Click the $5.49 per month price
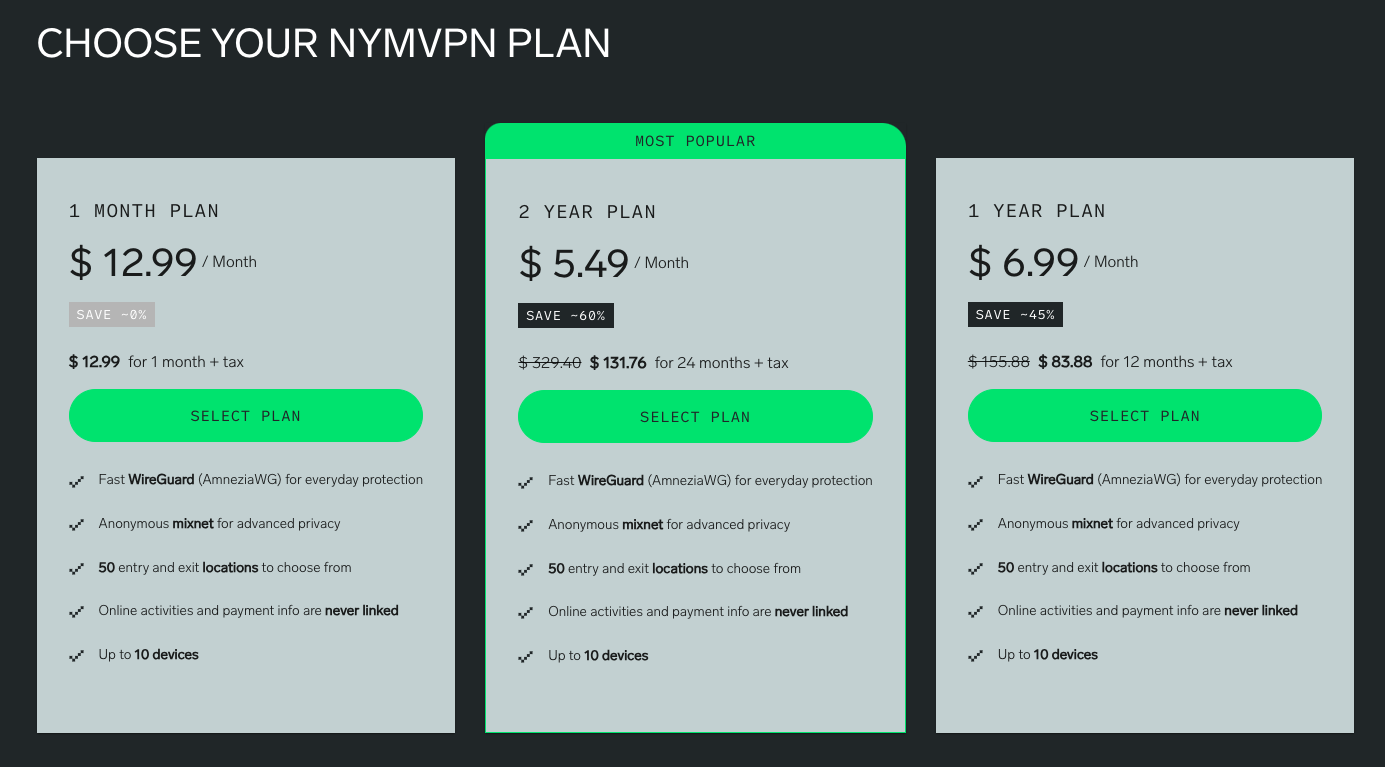1385x767 pixels. point(572,262)
